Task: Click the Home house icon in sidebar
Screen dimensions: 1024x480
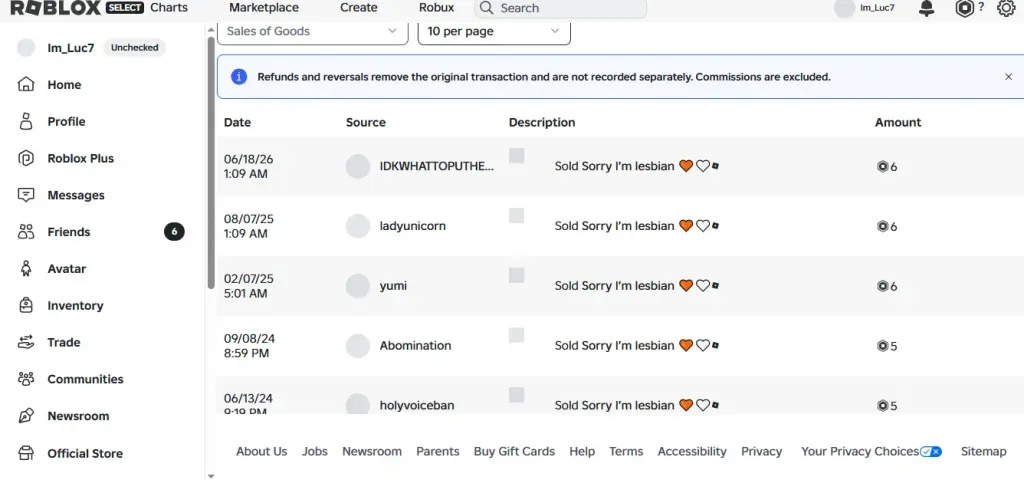Action: pyautogui.click(x=25, y=84)
